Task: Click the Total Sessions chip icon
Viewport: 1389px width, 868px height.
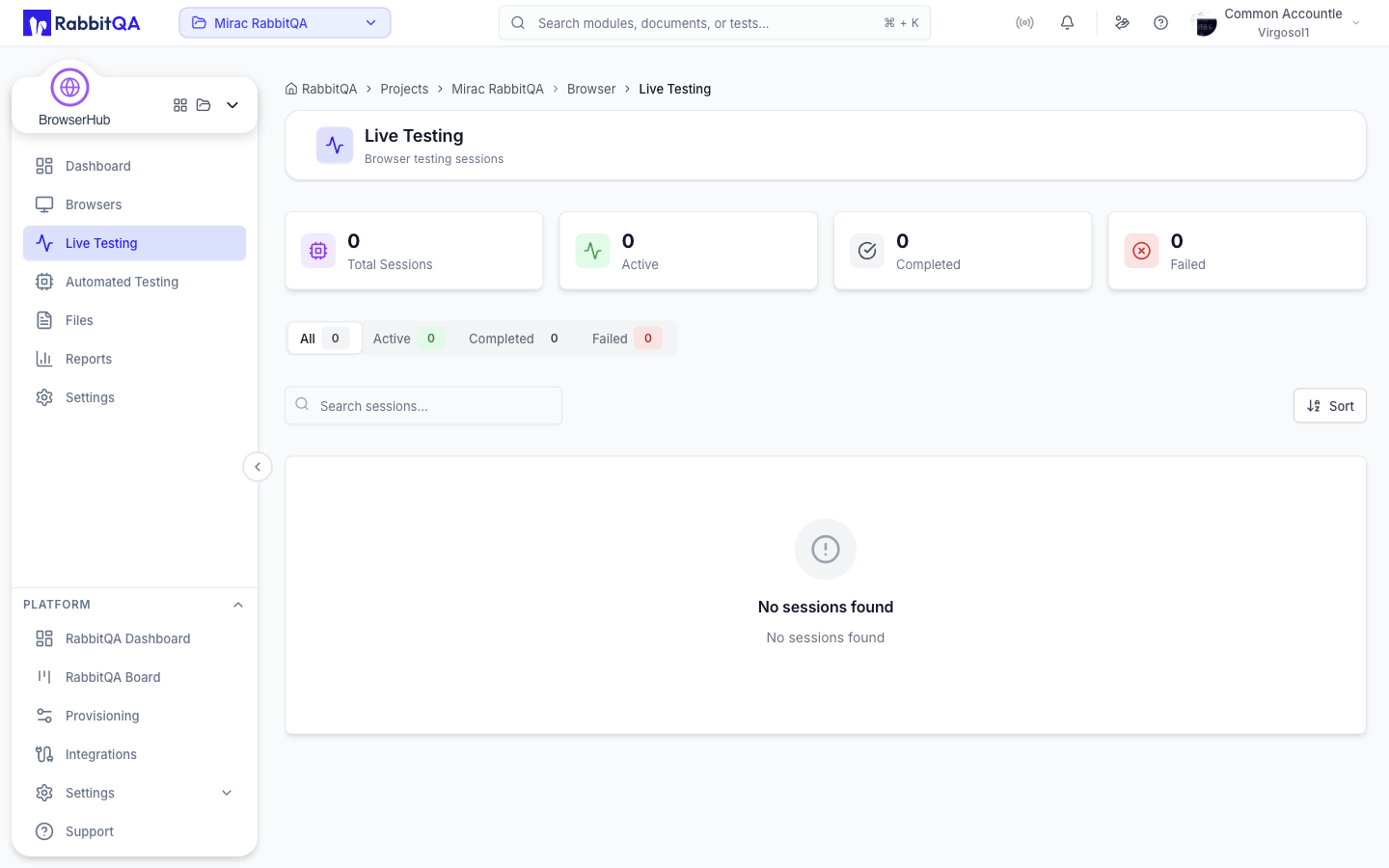Action: click(x=318, y=251)
